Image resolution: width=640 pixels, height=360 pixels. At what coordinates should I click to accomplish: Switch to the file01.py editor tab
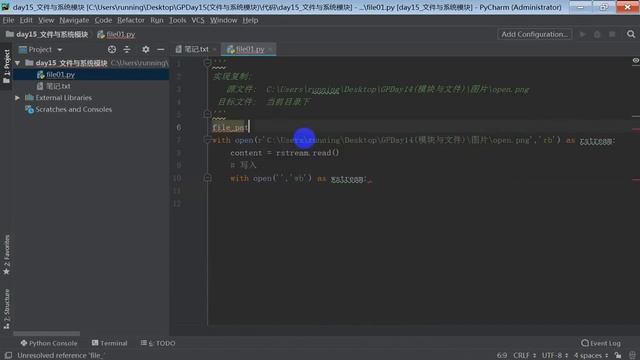pos(250,49)
